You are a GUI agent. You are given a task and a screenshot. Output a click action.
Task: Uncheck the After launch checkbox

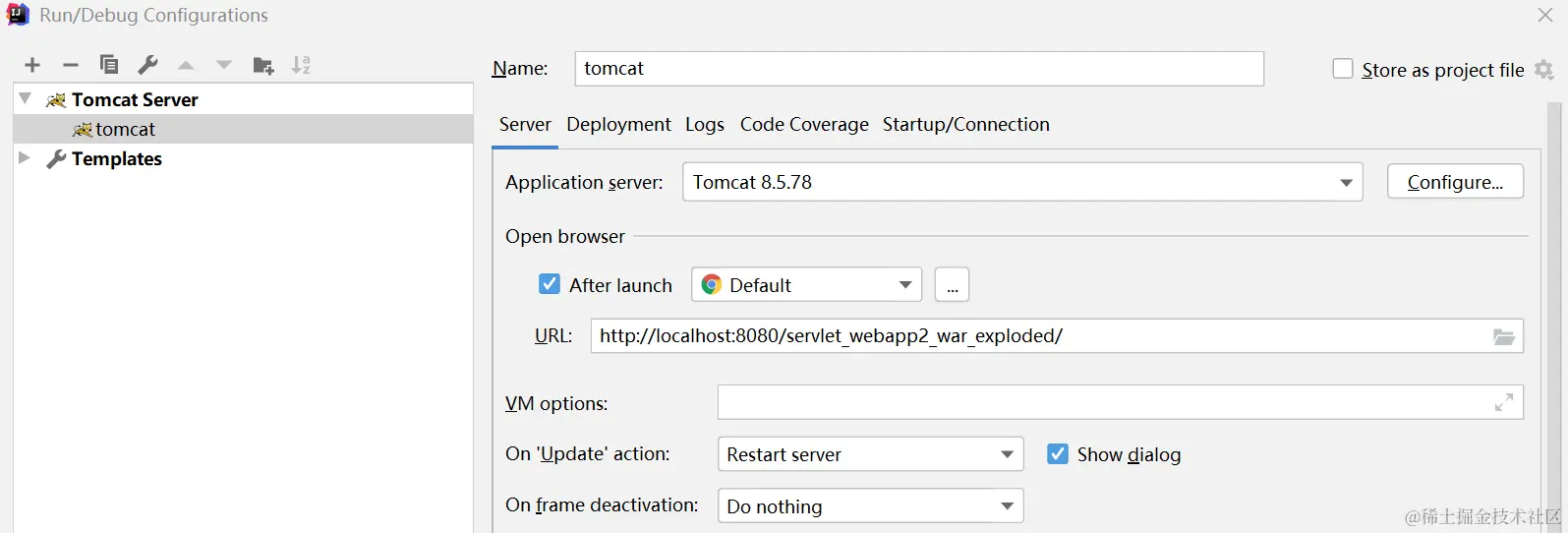(x=550, y=285)
